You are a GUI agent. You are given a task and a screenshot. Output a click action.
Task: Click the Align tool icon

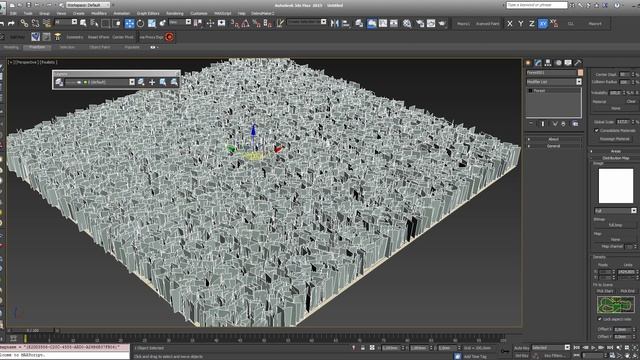click(346, 23)
